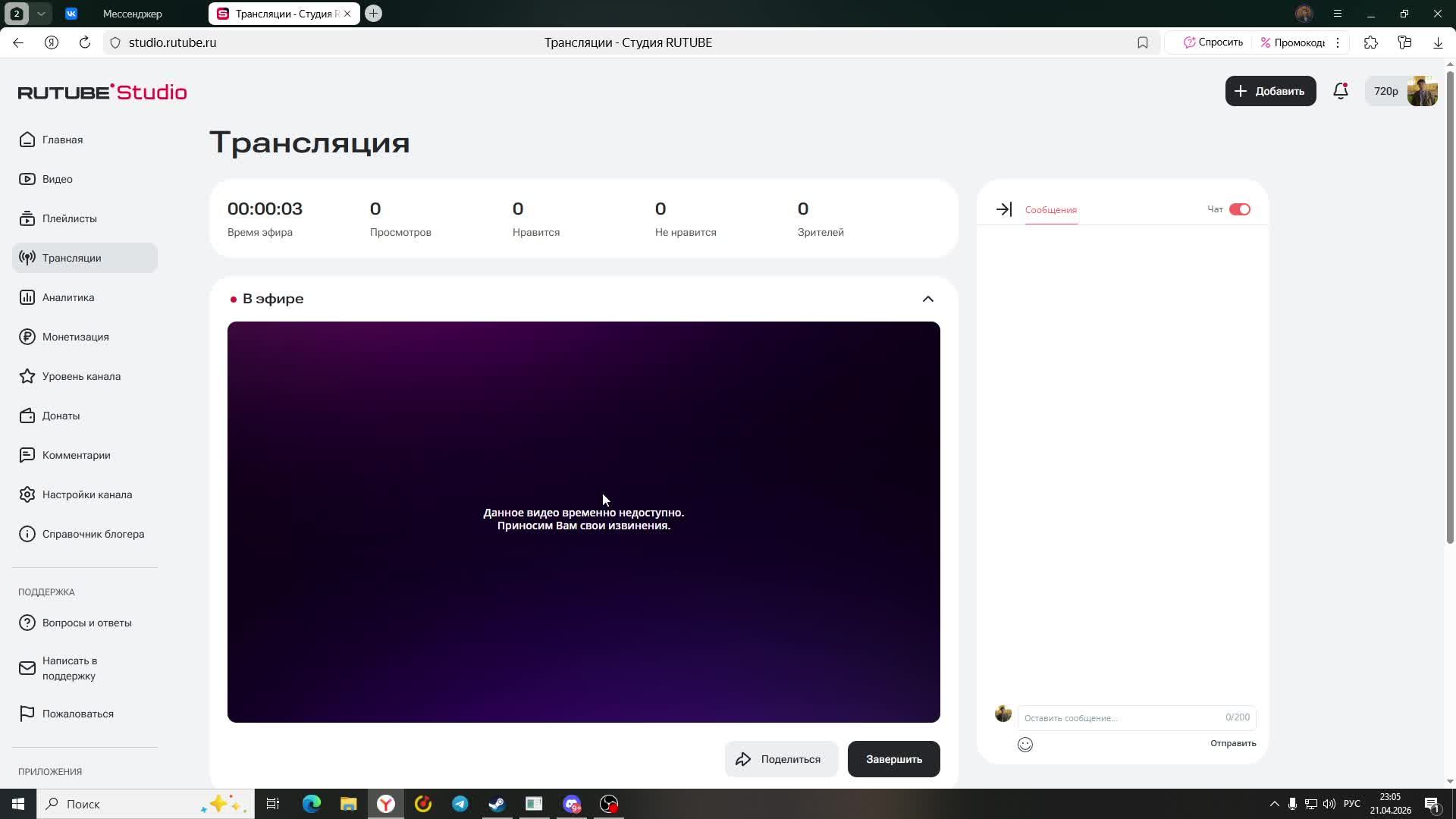The image size is (1456, 819).
Task: Click the Аналитика sidebar icon
Action: click(27, 297)
